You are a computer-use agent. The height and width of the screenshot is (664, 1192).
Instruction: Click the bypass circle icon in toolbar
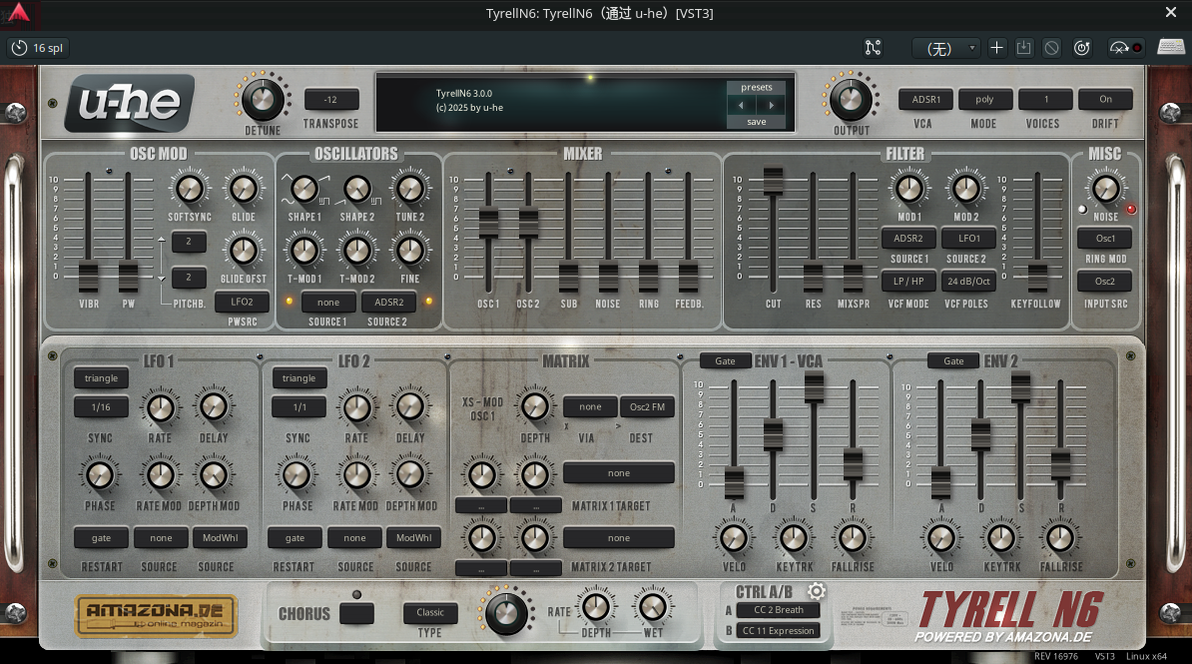click(1051, 48)
